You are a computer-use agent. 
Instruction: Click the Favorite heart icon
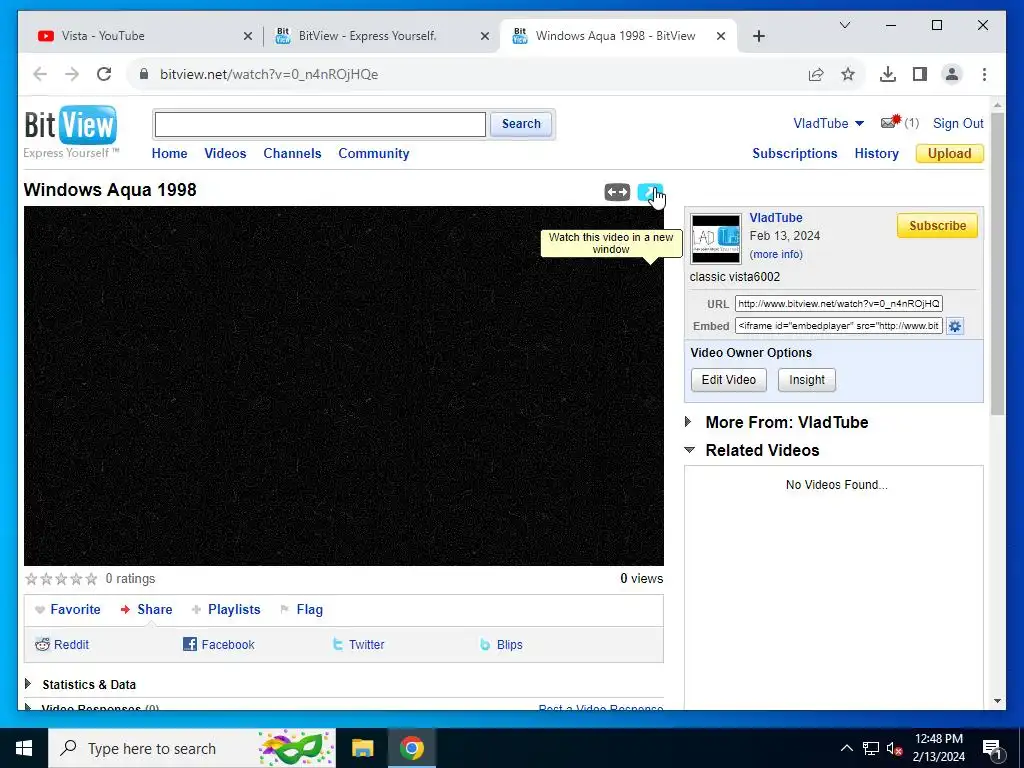coord(40,610)
